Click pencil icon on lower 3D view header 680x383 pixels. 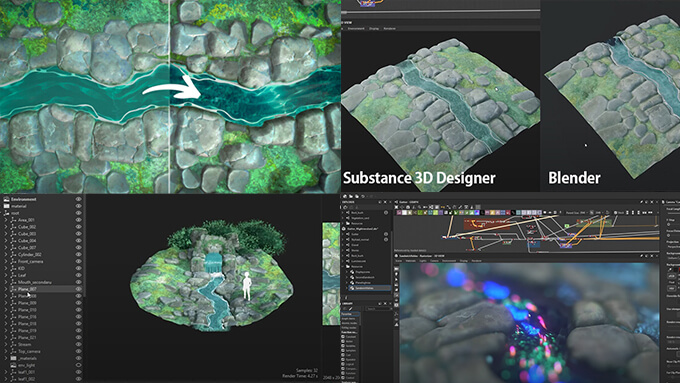641,255
